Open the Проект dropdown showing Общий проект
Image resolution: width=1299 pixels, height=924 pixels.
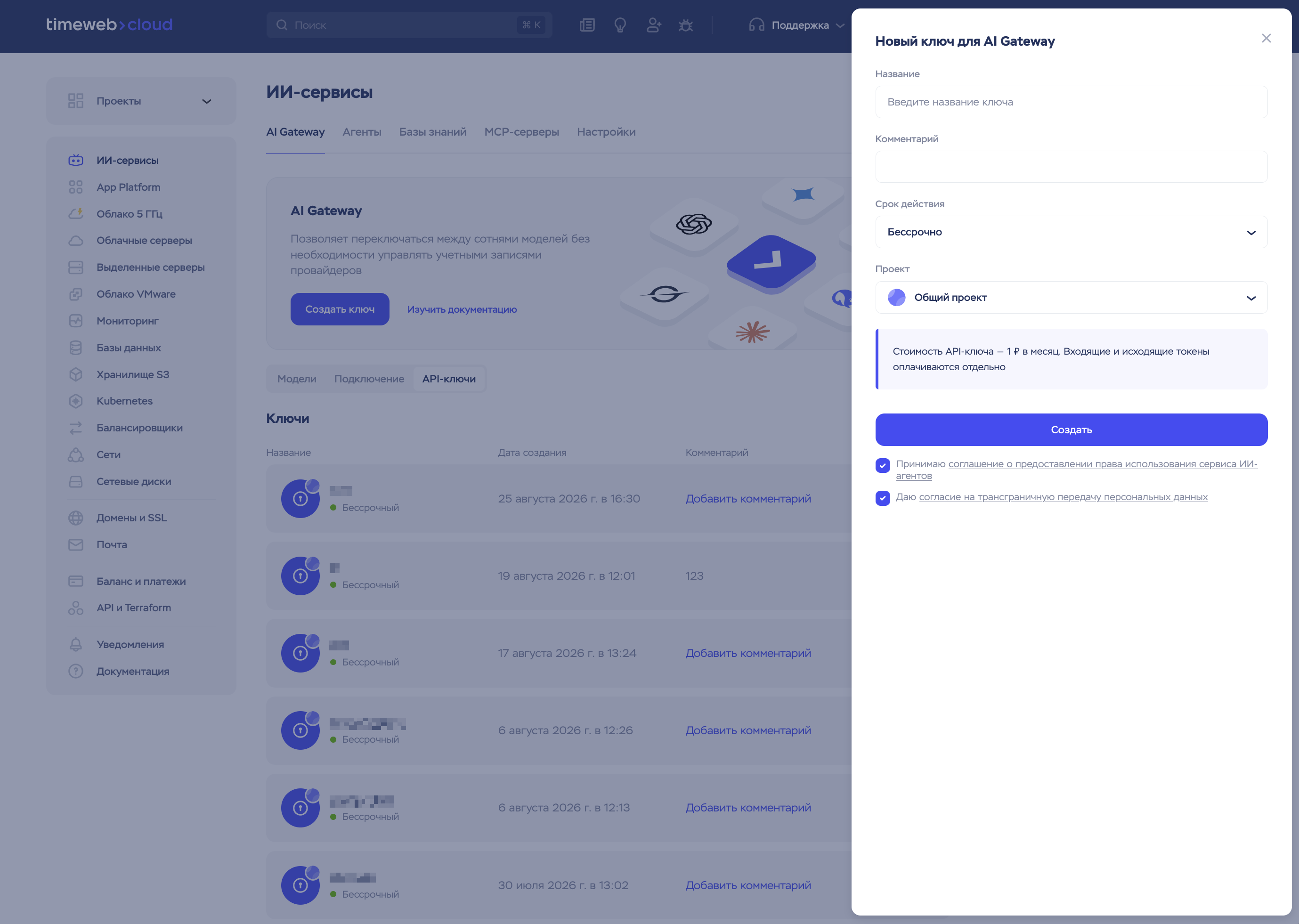coord(1071,298)
